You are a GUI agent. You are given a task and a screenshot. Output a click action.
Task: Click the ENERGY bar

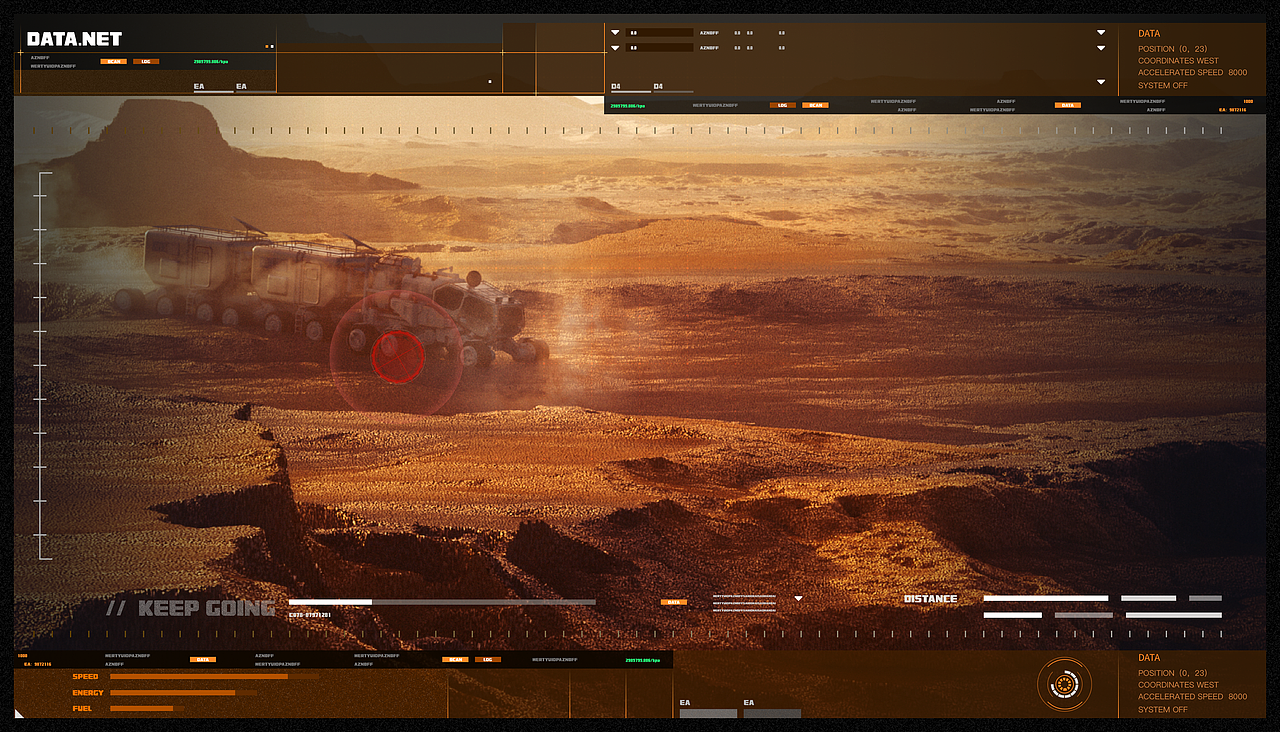click(x=183, y=693)
